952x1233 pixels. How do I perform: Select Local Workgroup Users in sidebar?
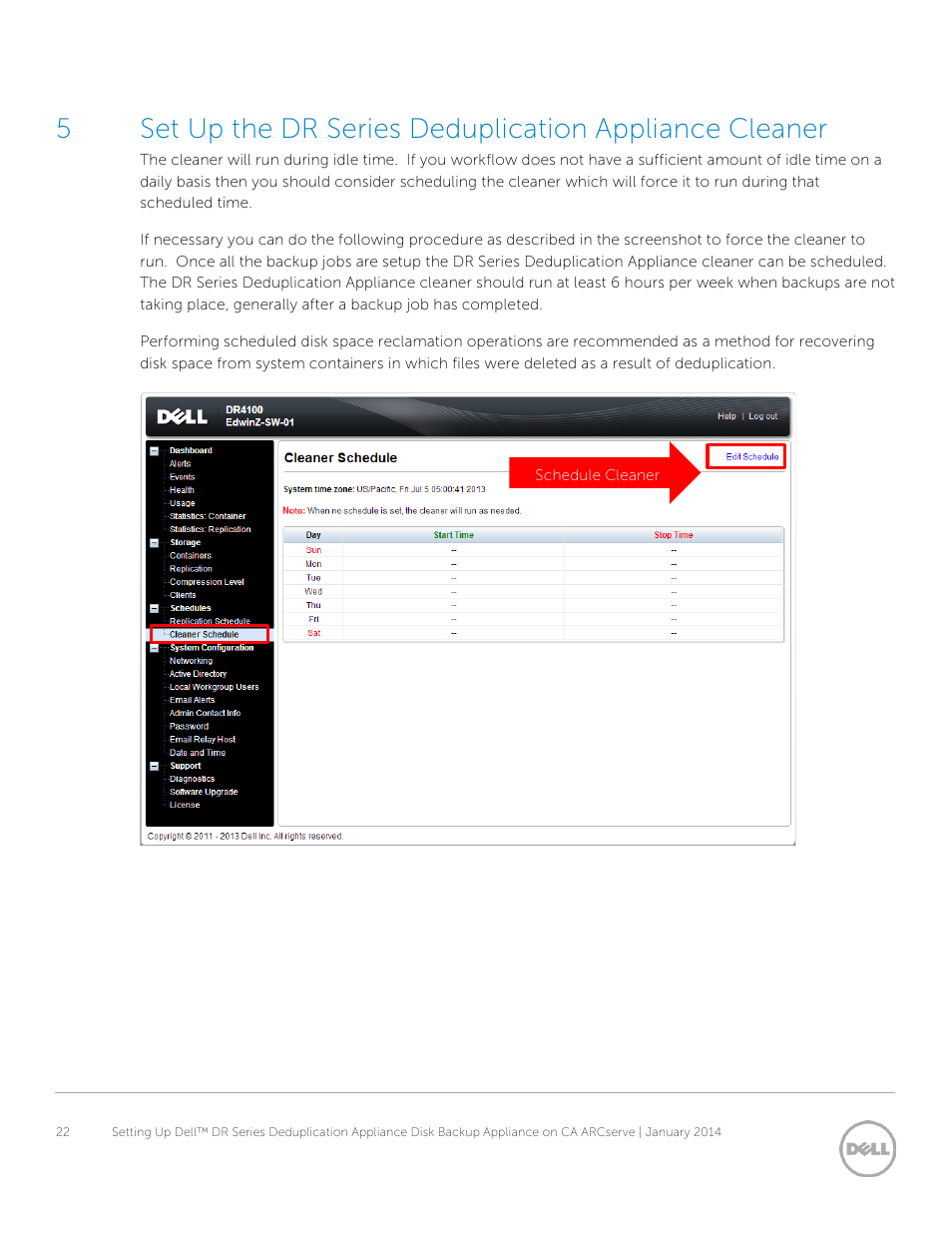(x=214, y=687)
